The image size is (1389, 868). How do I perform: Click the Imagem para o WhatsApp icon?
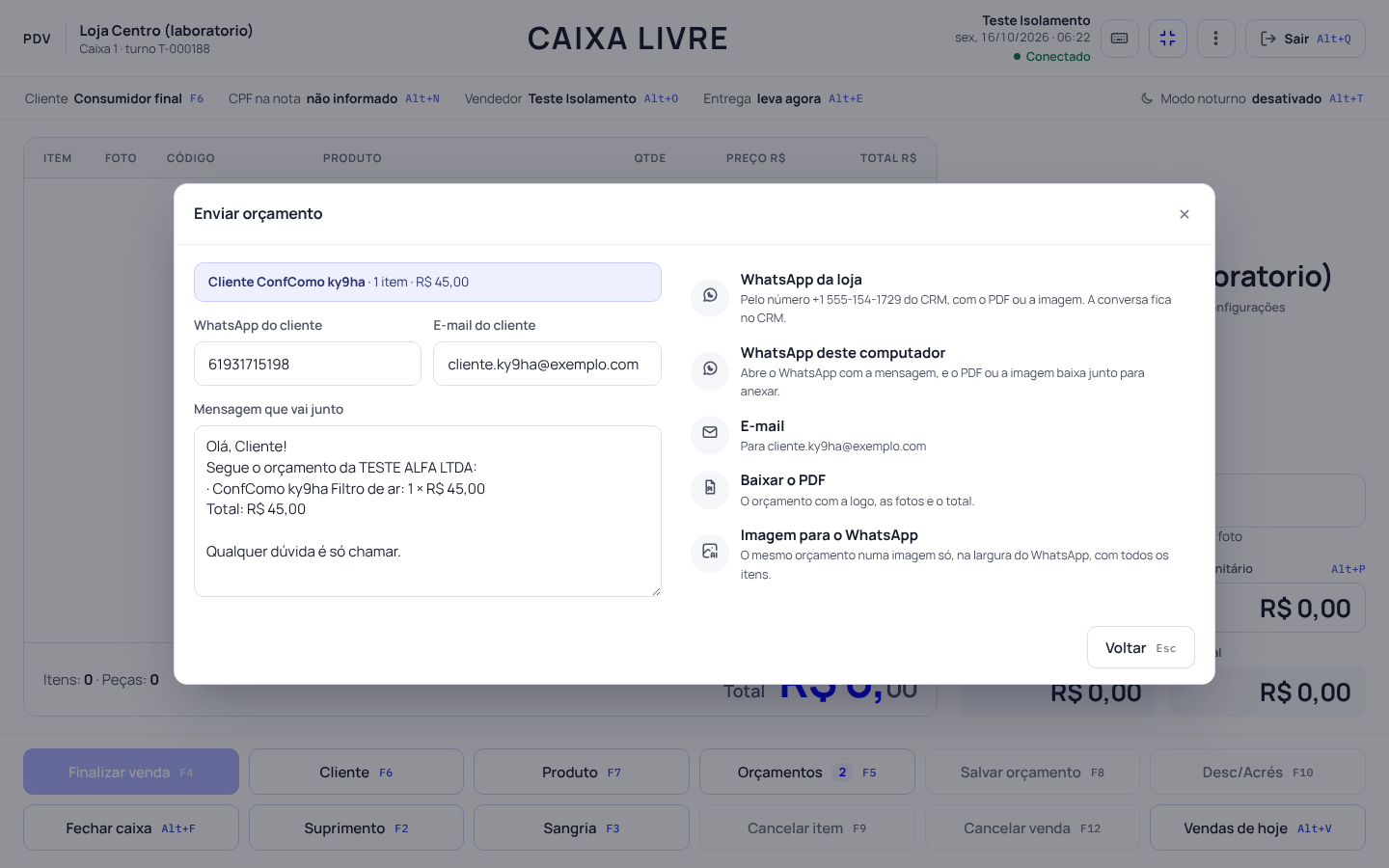point(710,552)
